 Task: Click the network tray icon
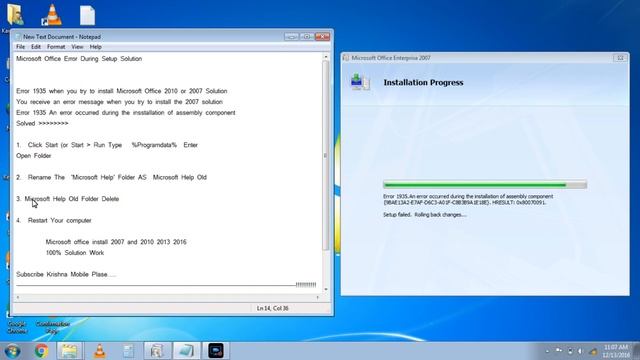click(570, 351)
